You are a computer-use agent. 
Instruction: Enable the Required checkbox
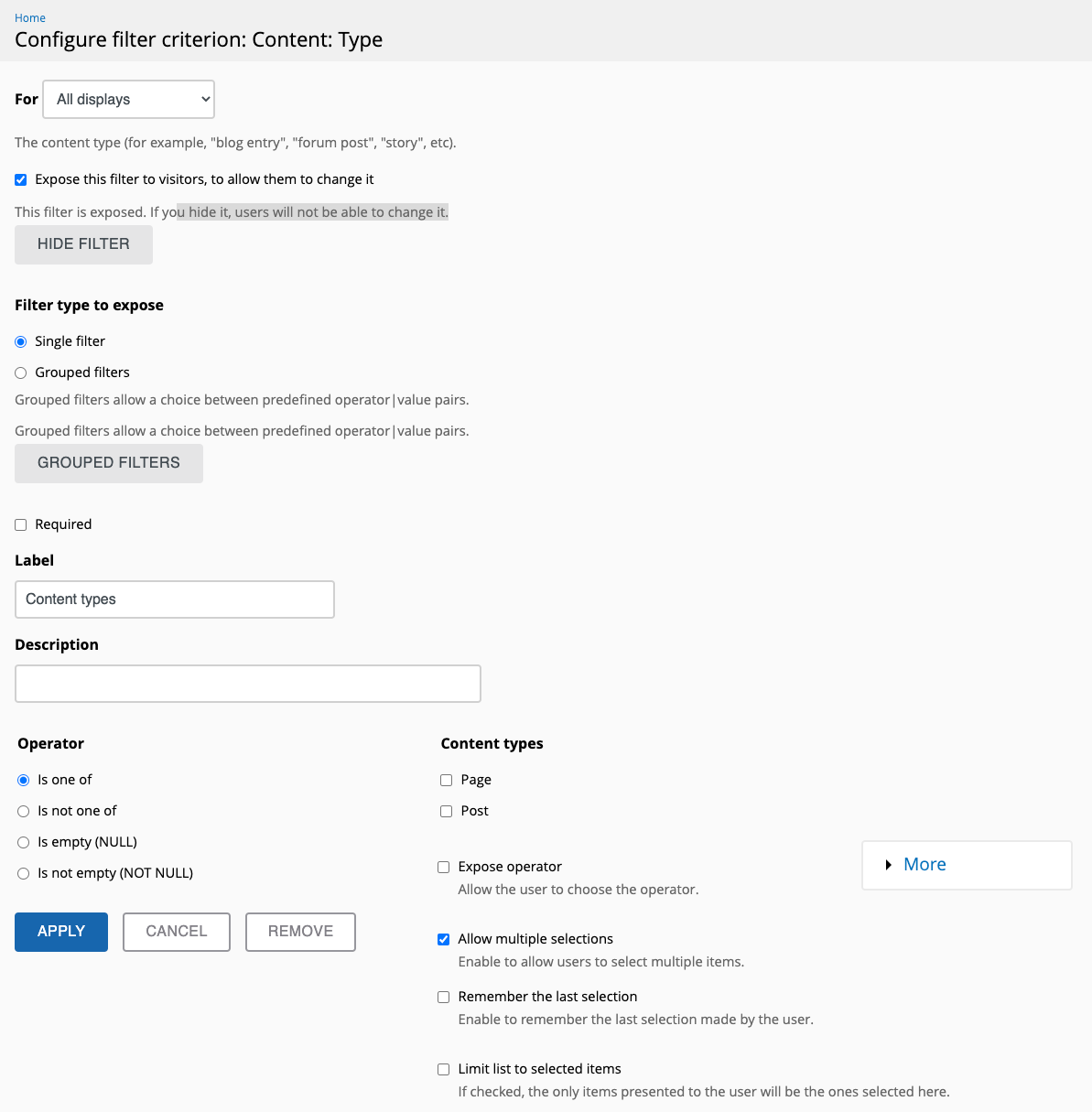click(21, 524)
